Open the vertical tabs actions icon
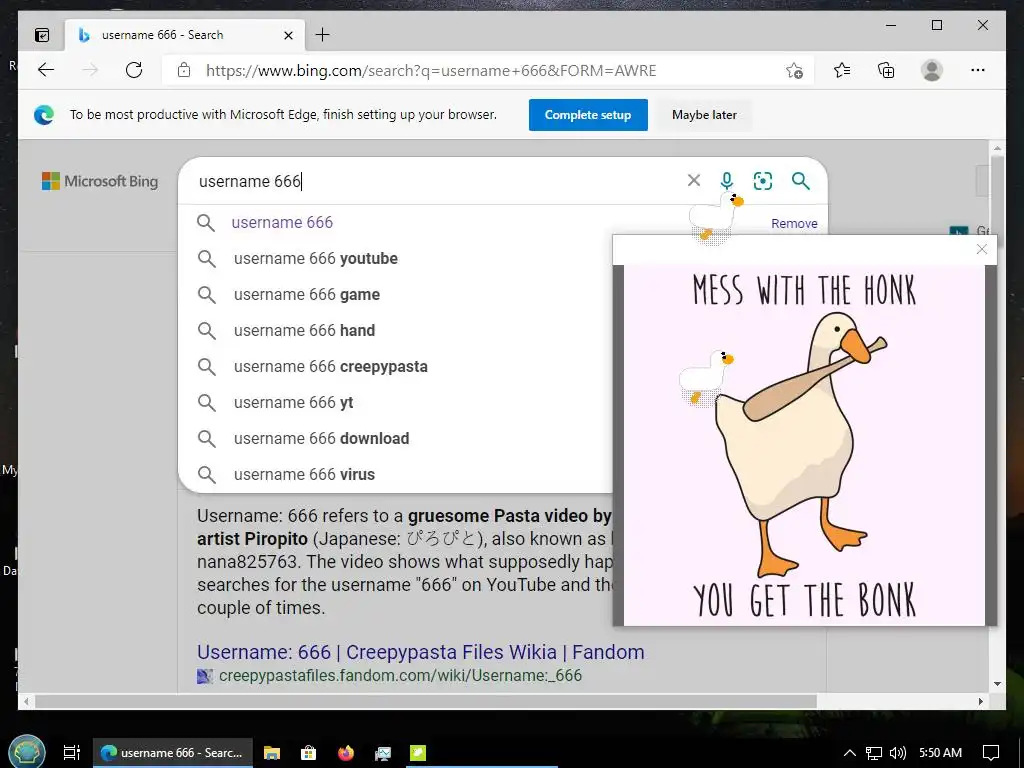Image resolution: width=1024 pixels, height=768 pixels. (42, 35)
